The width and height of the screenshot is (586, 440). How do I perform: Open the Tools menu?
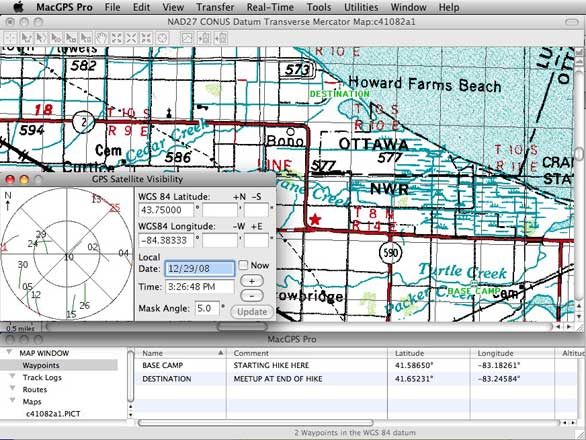(319, 7)
